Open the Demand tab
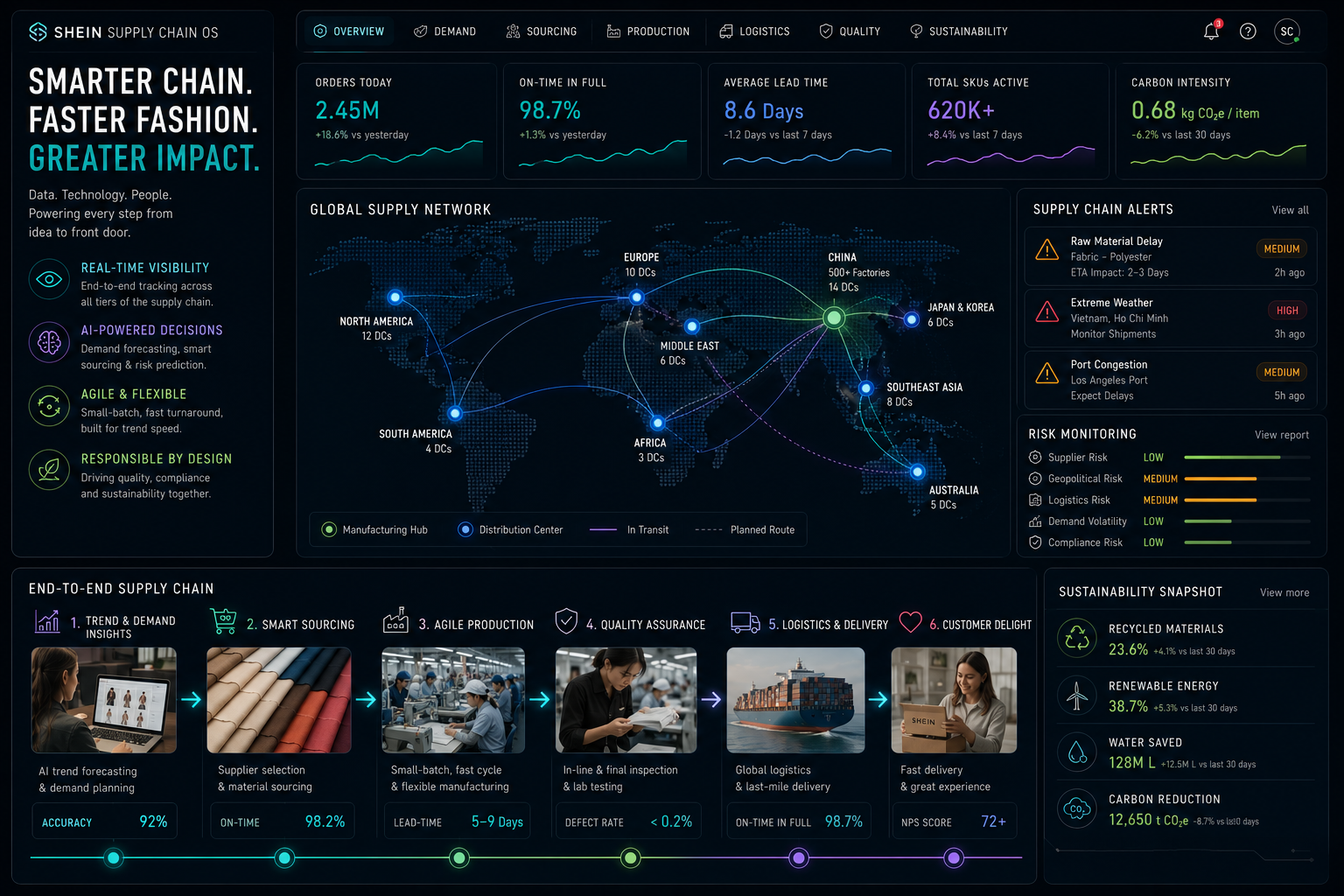 [445, 31]
